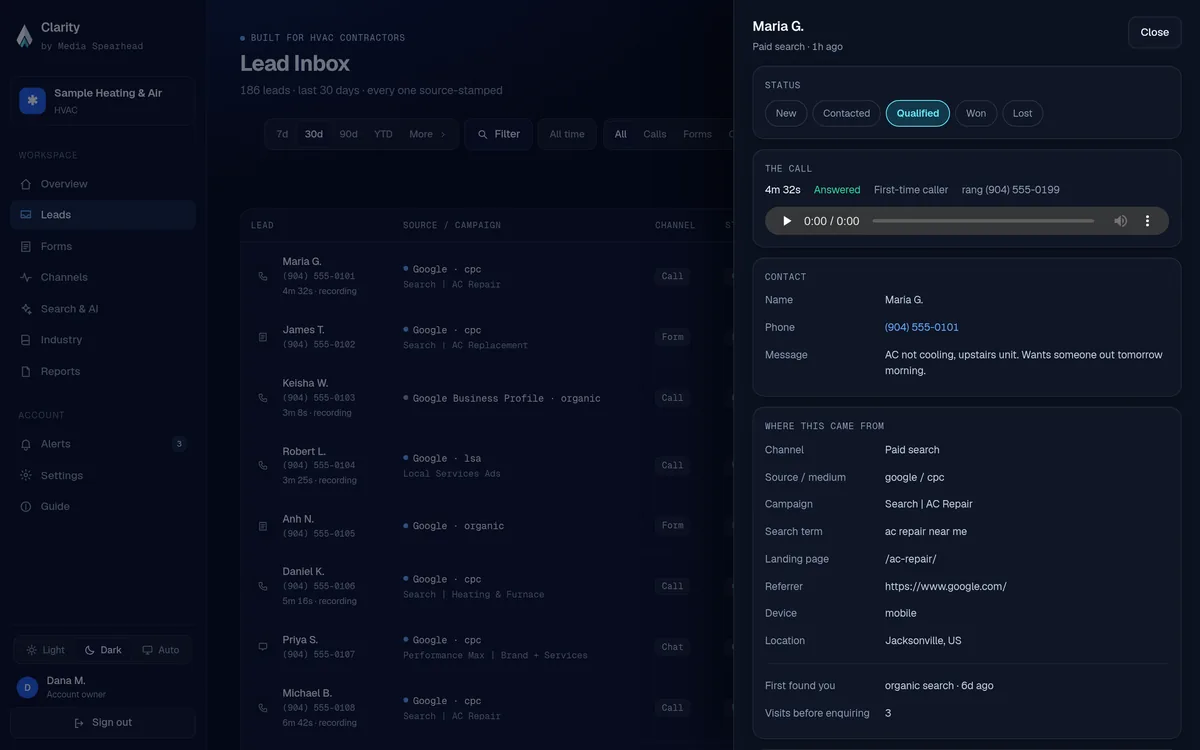Screen dimensions: 1200x750
Task: Open the Robert L. lead row
Action: (x=487, y=465)
